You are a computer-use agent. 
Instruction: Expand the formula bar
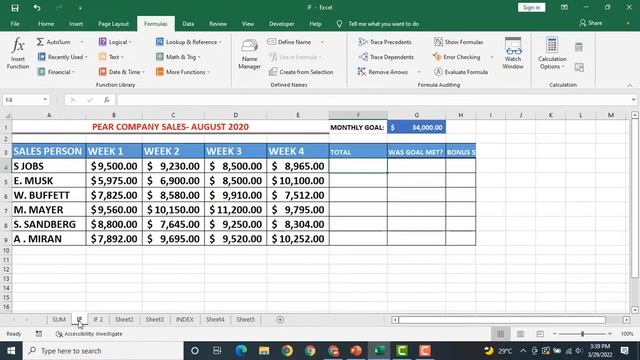(x=633, y=100)
